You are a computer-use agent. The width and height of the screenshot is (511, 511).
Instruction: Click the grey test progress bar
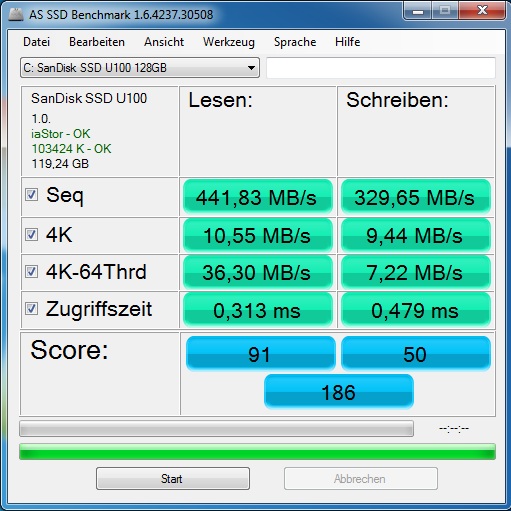pyautogui.click(x=216, y=428)
